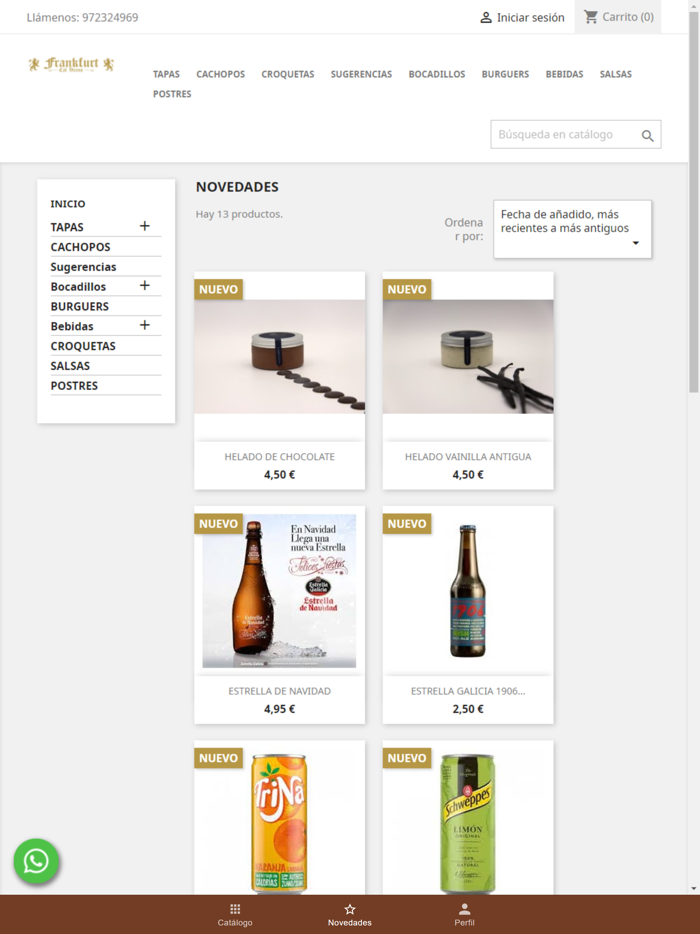Open BURGUERS in the sidebar
The width and height of the screenshot is (700, 934).
click(80, 306)
